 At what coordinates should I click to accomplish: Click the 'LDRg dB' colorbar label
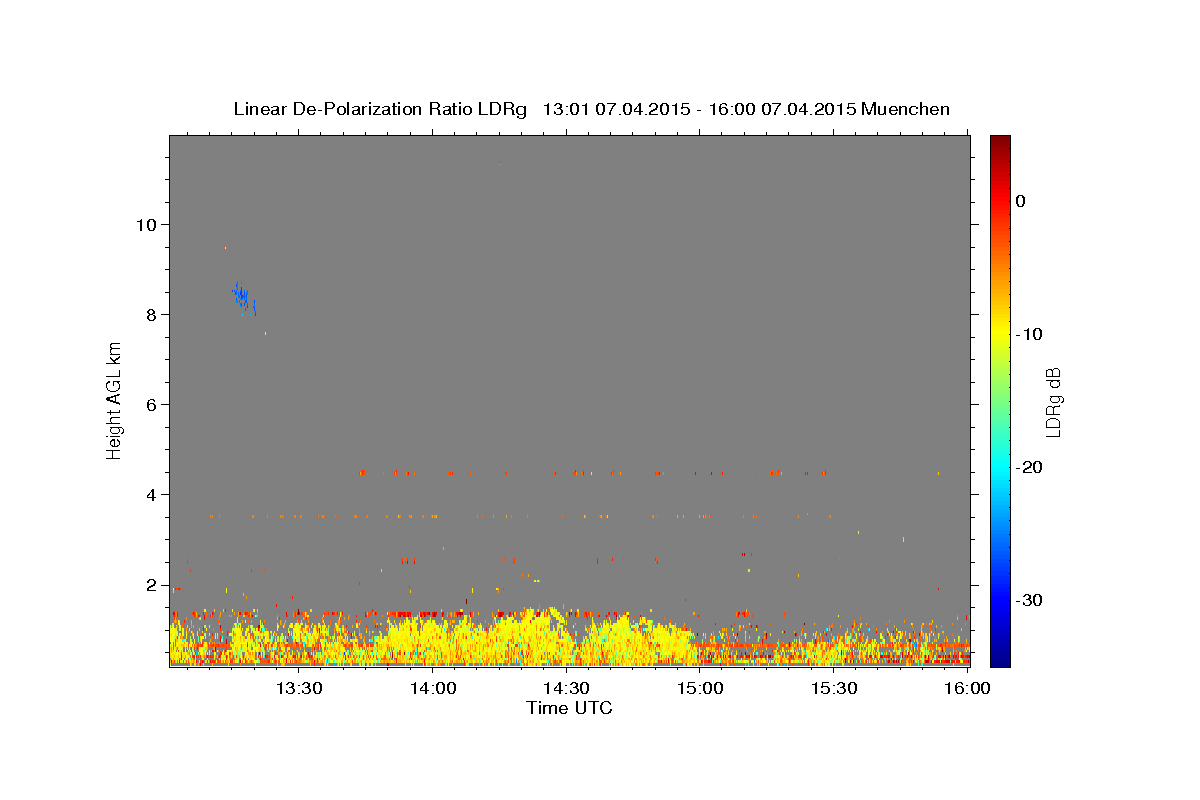tap(1052, 401)
